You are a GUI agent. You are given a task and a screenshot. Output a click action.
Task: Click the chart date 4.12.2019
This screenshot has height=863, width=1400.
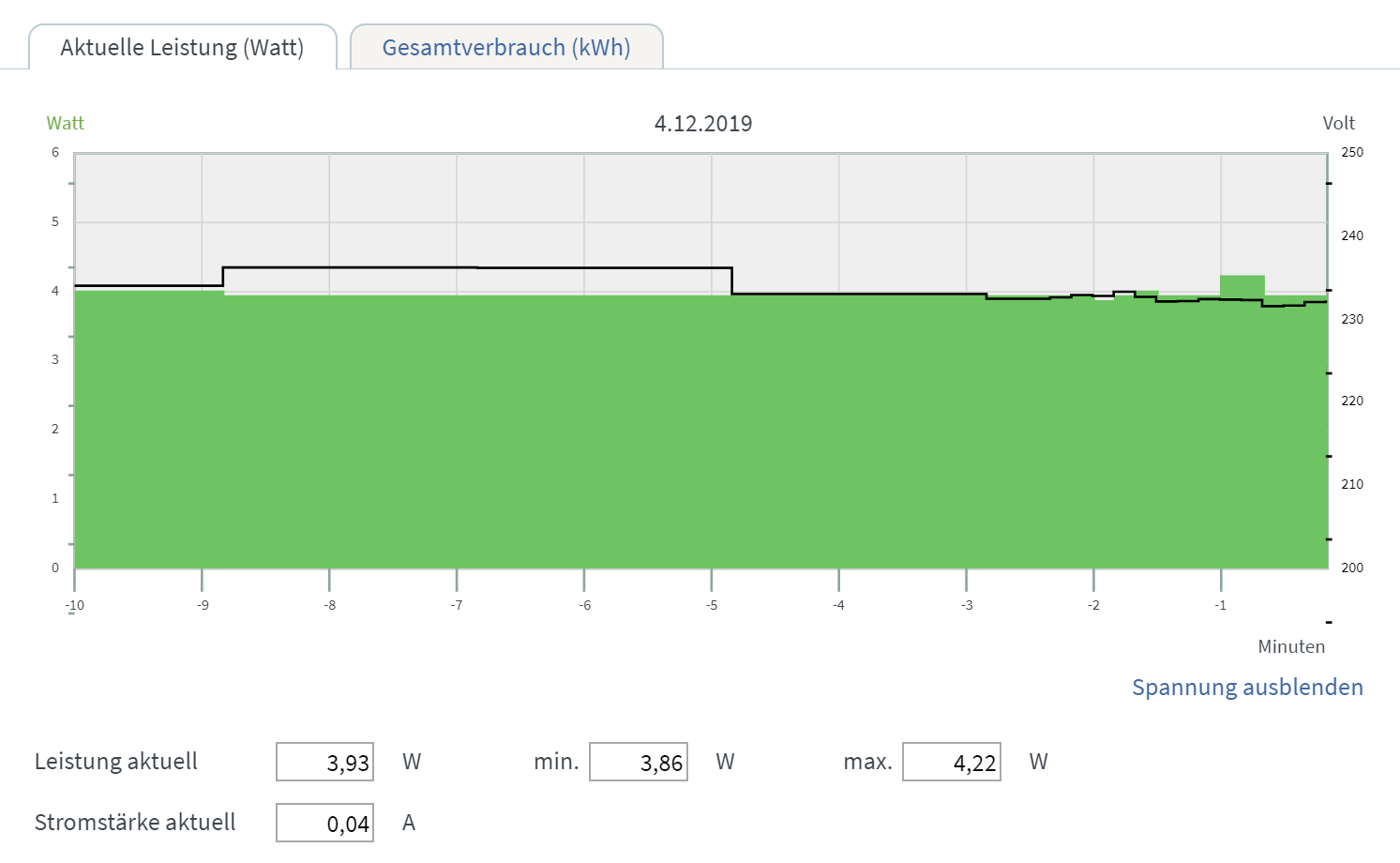click(703, 124)
